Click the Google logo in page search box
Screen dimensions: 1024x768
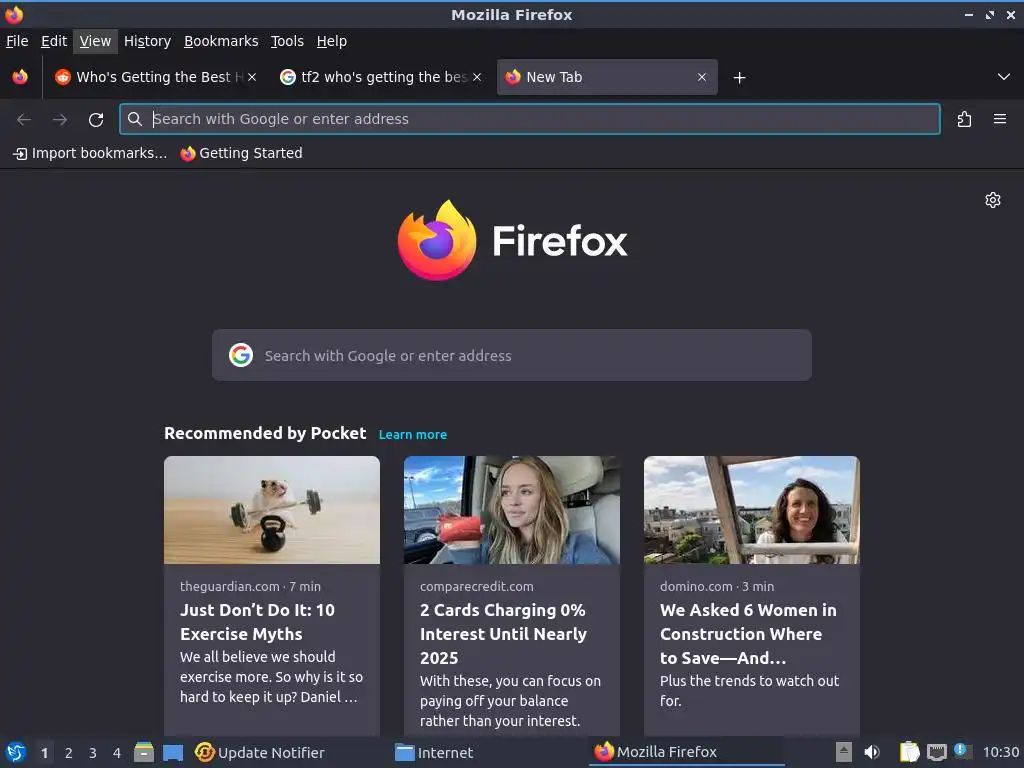pyautogui.click(x=241, y=355)
